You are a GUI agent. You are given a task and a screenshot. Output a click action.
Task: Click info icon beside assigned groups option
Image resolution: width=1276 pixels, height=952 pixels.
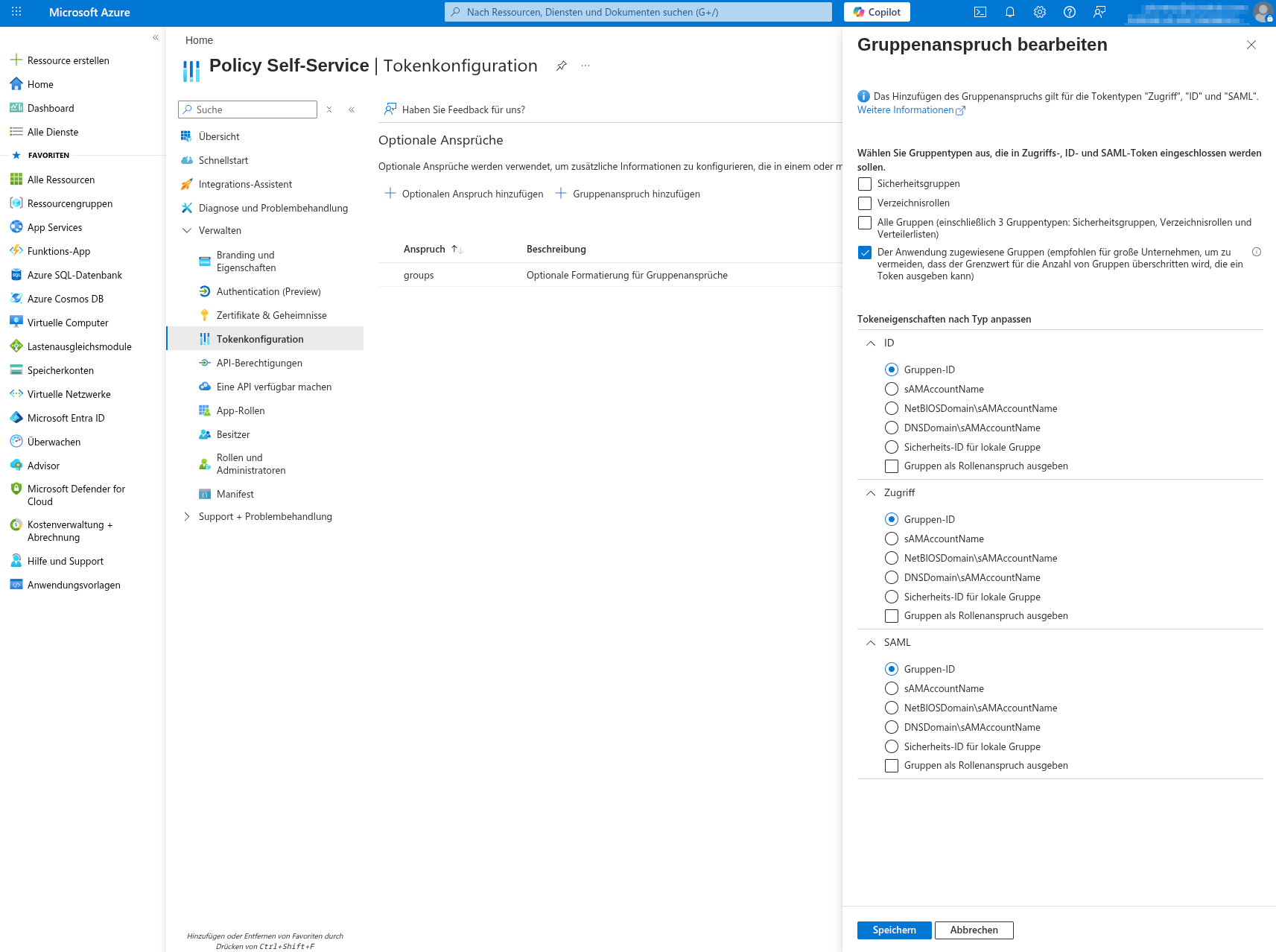click(1257, 252)
